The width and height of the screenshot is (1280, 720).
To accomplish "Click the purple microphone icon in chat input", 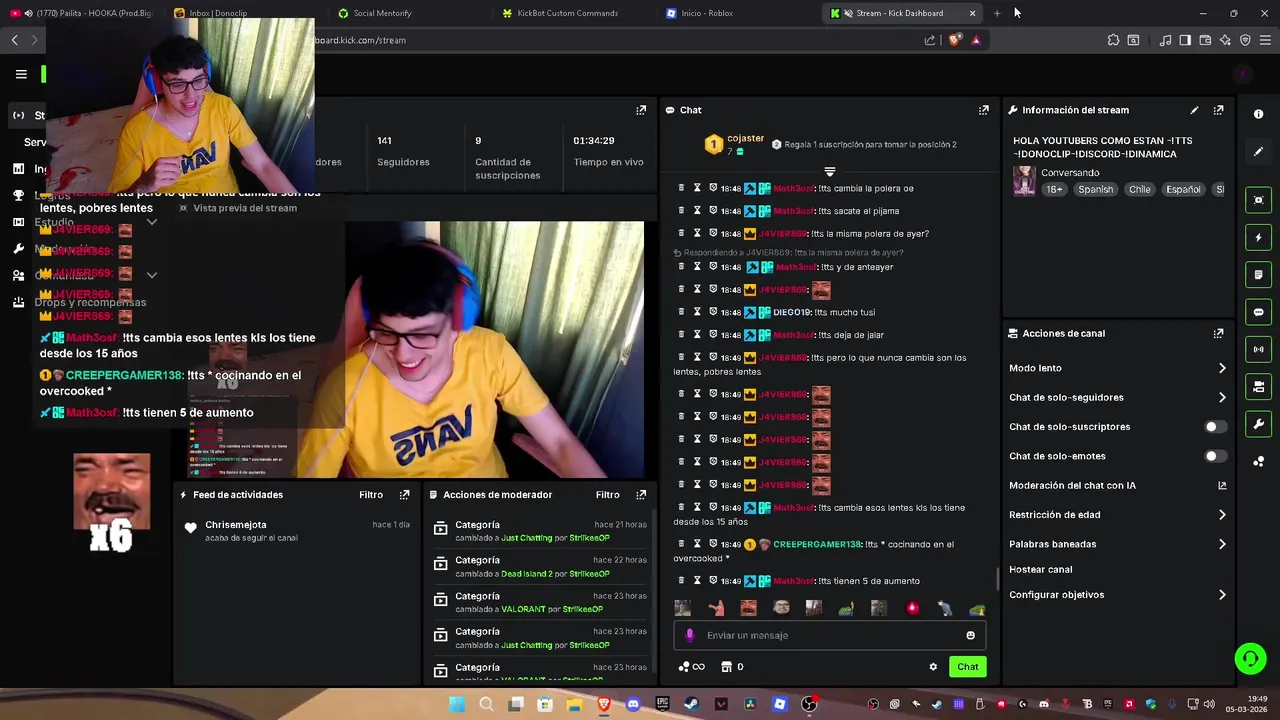I will 690,636.
